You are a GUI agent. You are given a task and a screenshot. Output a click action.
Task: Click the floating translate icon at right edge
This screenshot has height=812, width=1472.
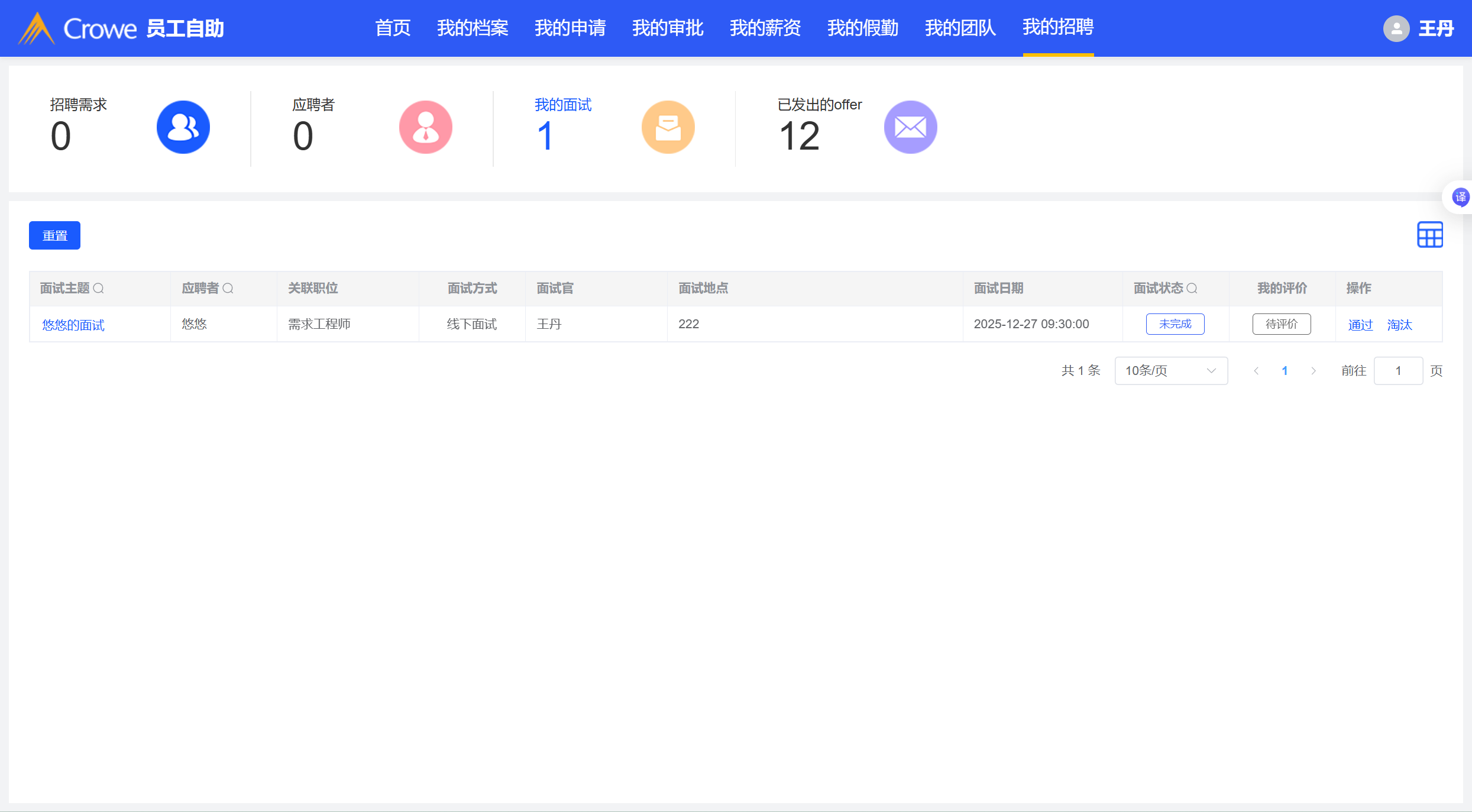click(x=1460, y=197)
